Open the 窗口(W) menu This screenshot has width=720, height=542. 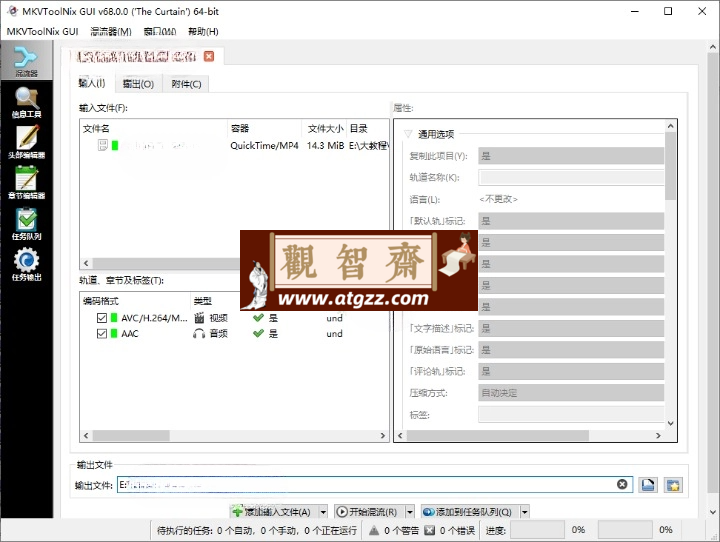click(x=160, y=31)
